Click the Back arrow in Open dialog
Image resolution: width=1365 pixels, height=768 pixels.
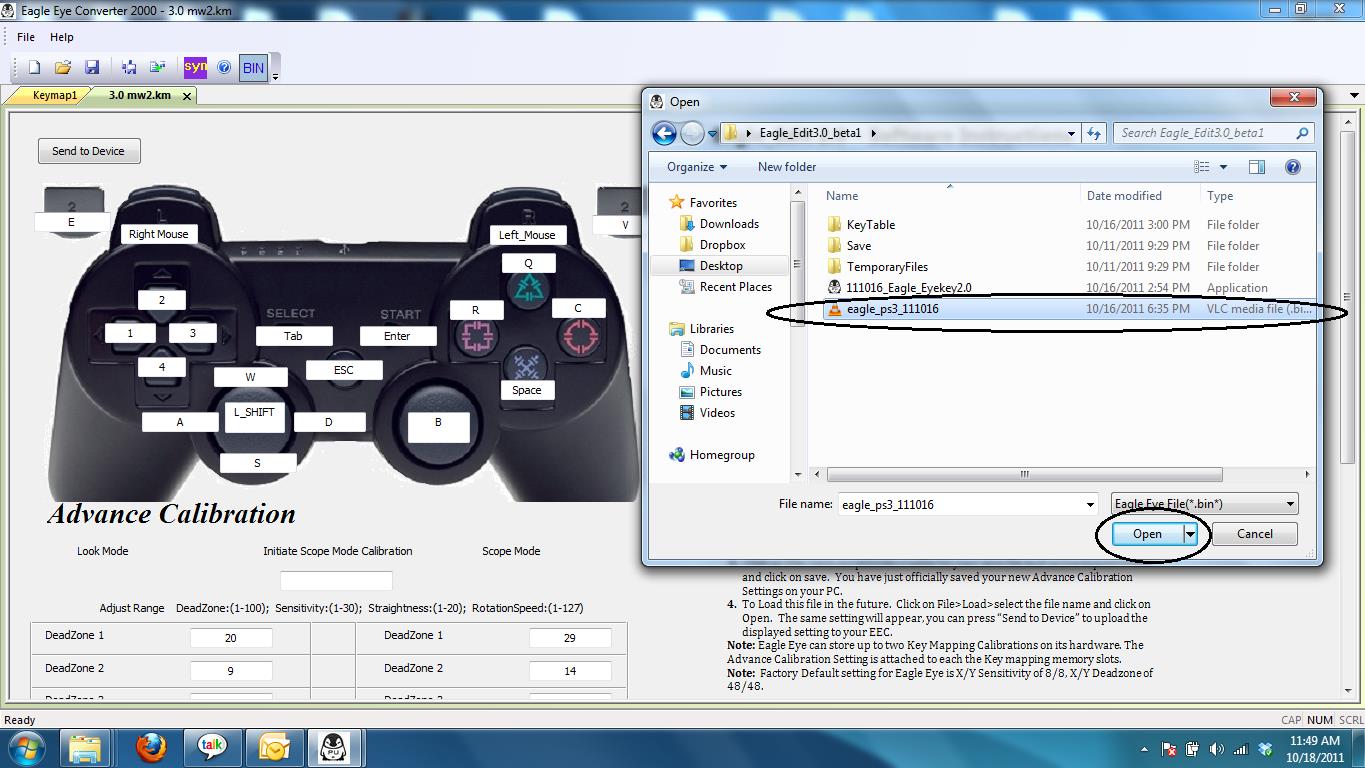tap(664, 133)
